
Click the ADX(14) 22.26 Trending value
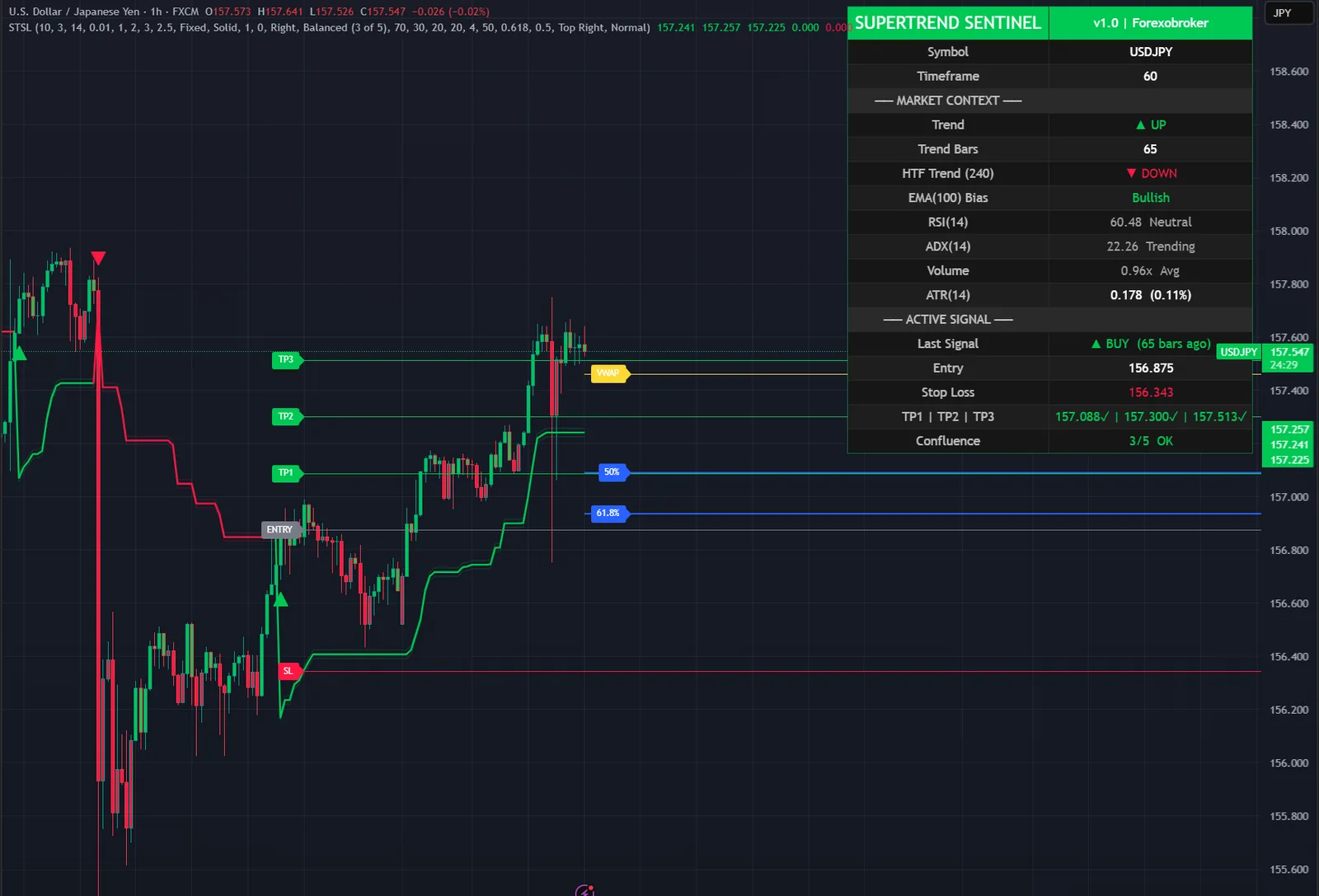pos(1151,246)
